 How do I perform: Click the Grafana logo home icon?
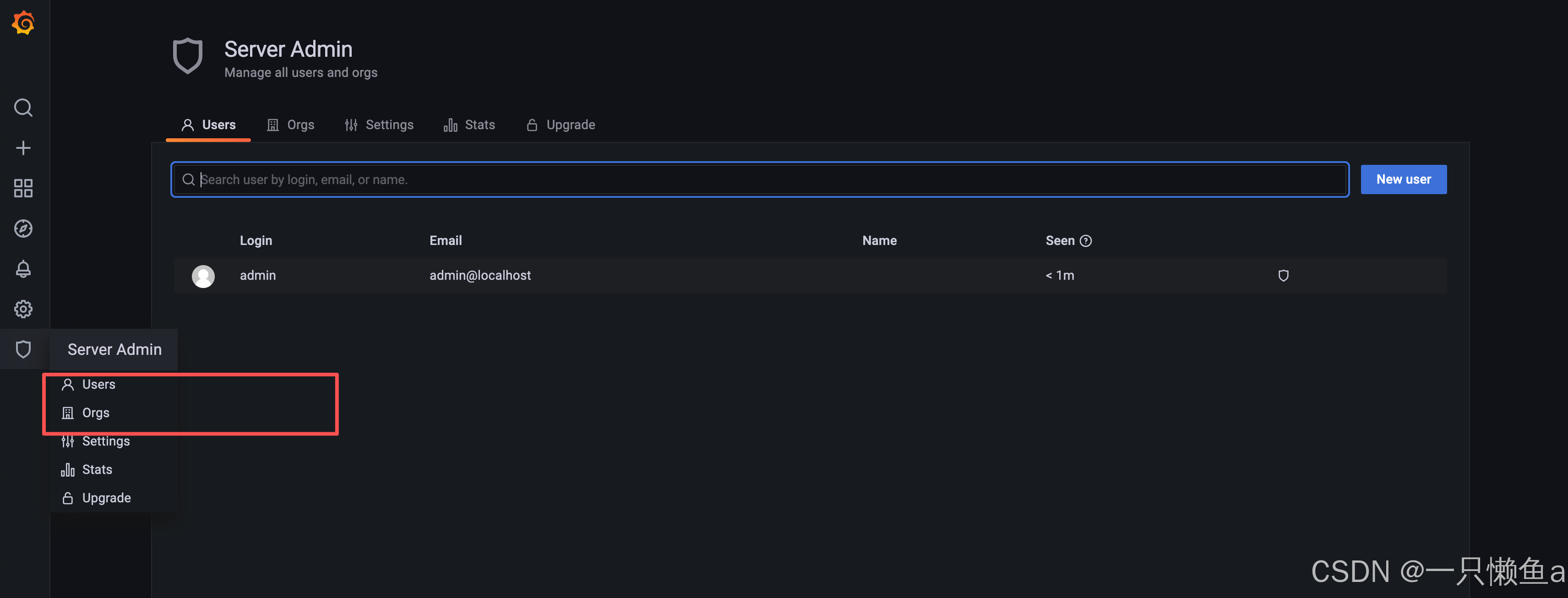point(23,22)
